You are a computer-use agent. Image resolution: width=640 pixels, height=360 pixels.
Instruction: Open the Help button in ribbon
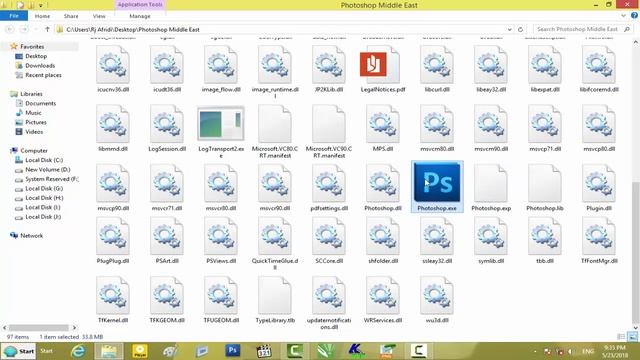pos(634,16)
